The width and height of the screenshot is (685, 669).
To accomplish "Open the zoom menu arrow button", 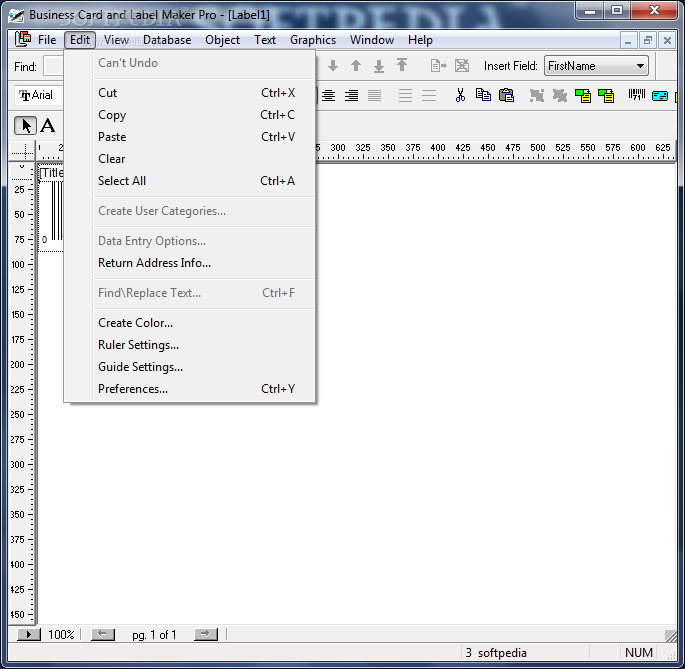I will coord(29,634).
